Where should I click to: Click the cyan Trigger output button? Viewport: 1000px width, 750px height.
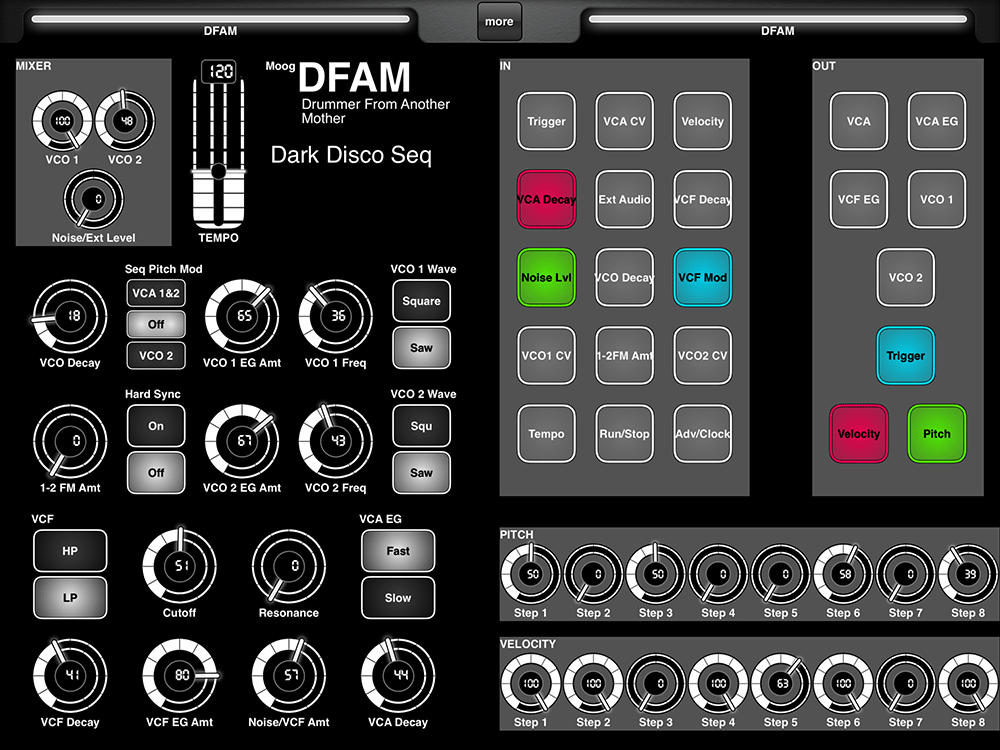coord(905,356)
